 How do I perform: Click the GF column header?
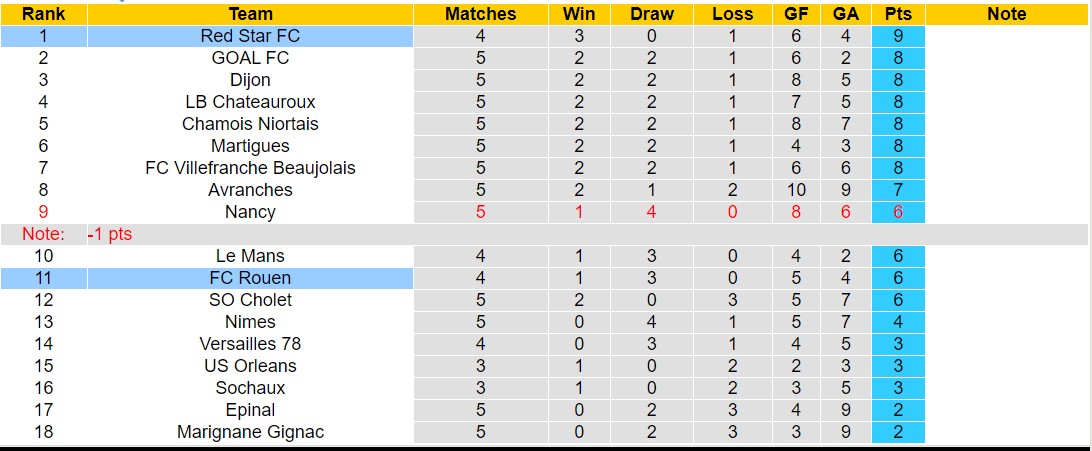point(795,14)
